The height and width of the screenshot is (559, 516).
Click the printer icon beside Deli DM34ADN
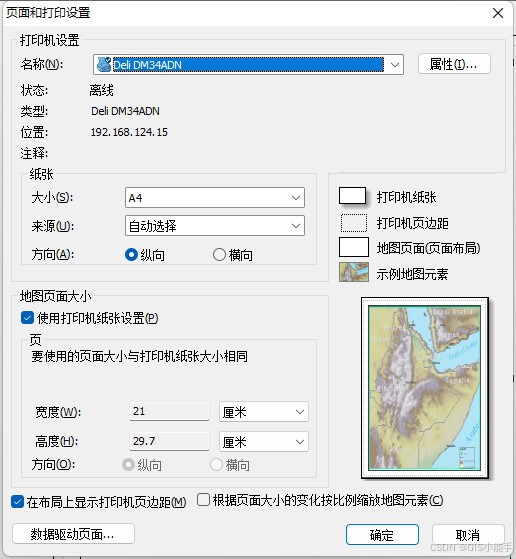point(104,65)
